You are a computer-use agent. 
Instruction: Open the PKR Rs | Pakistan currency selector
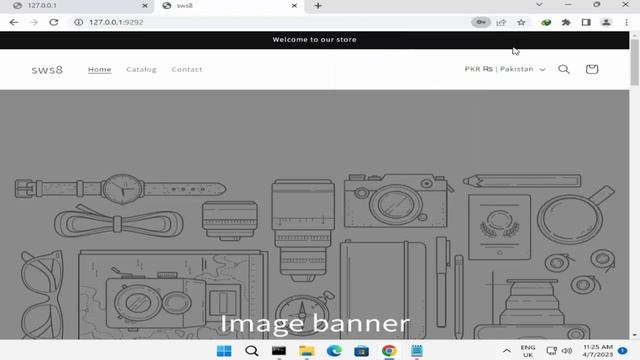(x=505, y=69)
